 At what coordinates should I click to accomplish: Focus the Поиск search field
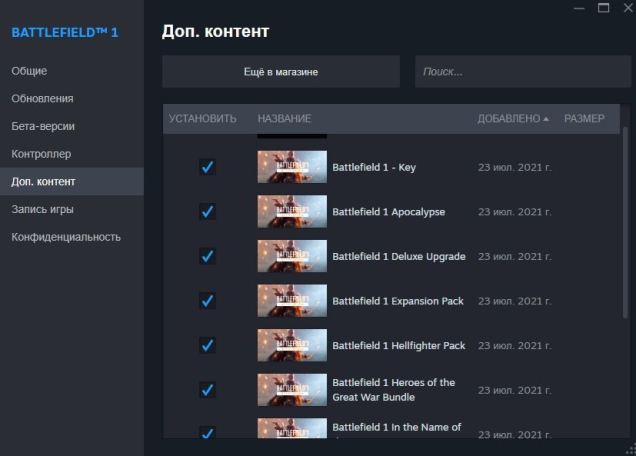(523, 72)
